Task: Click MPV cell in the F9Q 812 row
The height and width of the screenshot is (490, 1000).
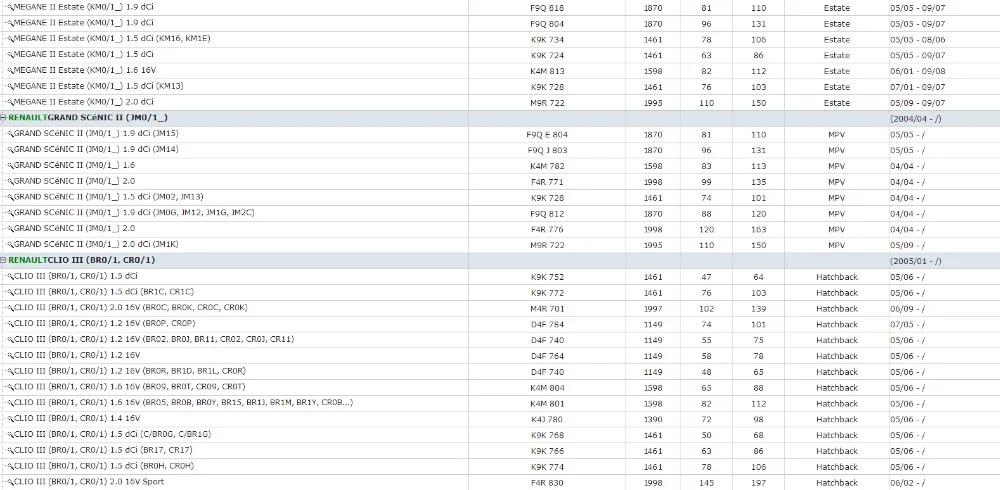Action: pyautogui.click(x=836, y=214)
